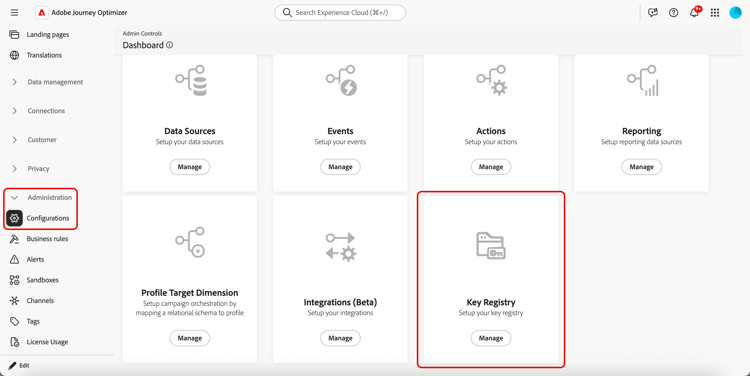Click the Adobe Journey Optimizer title
The width and height of the screenshot is (750, 376).
(89, 12)
